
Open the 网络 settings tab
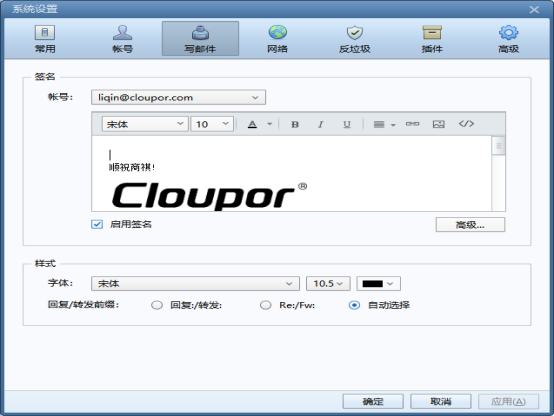pos(277,39)
